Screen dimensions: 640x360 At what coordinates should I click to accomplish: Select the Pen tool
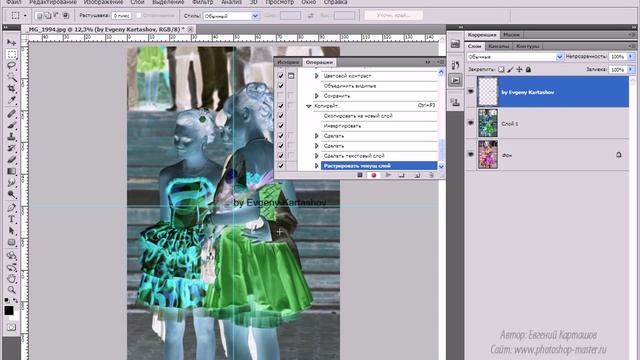tap(11, 208)
